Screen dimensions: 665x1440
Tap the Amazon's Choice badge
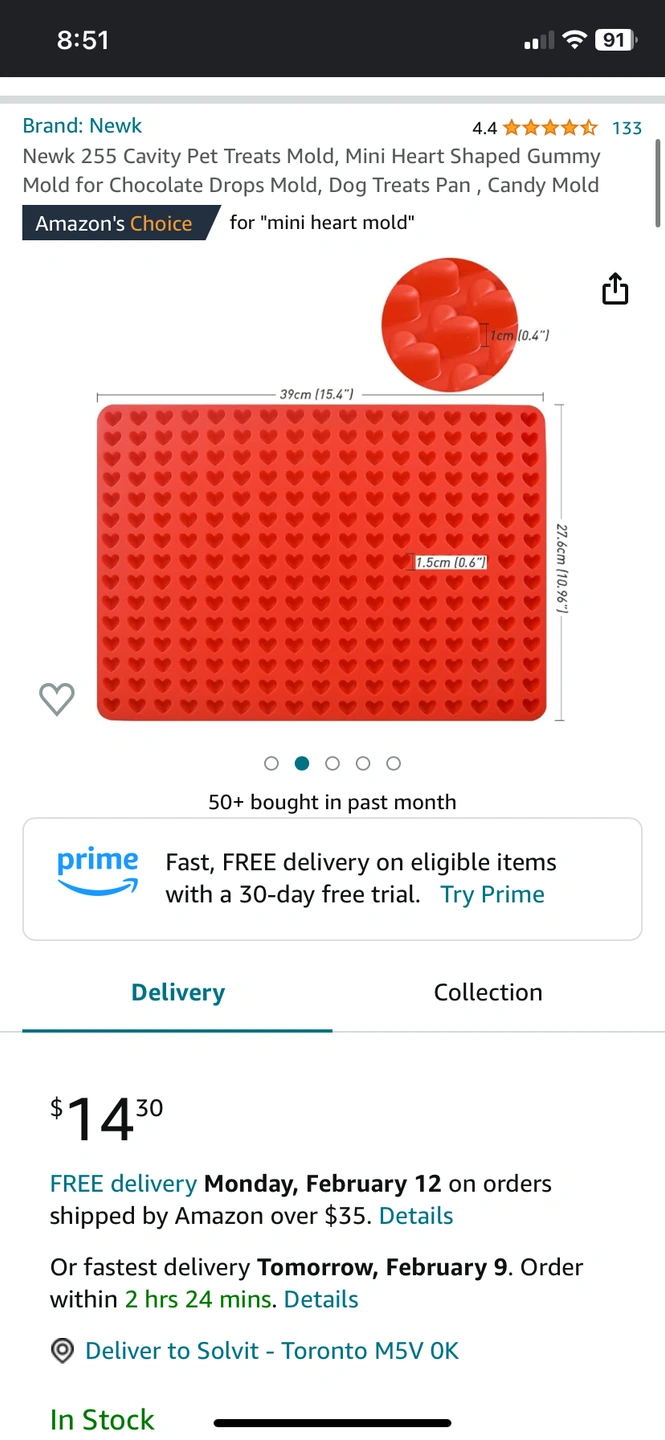(x=120, y=223)
